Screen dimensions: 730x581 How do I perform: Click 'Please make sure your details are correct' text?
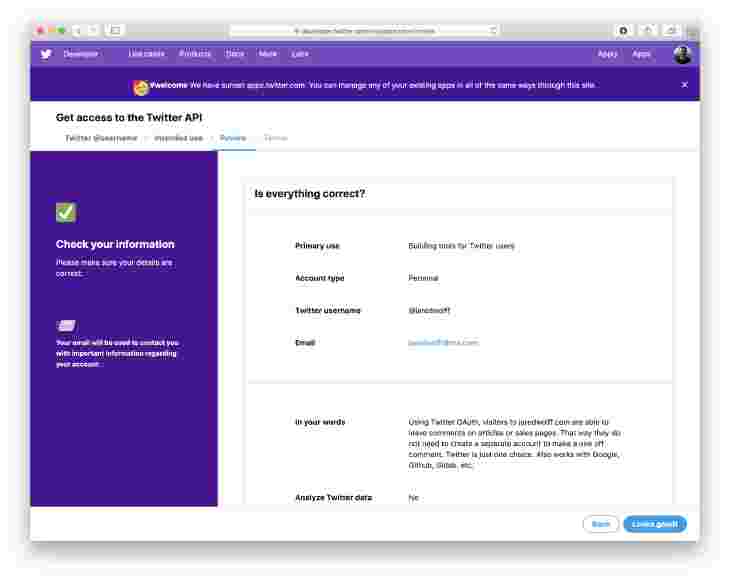tap(114, 268)
